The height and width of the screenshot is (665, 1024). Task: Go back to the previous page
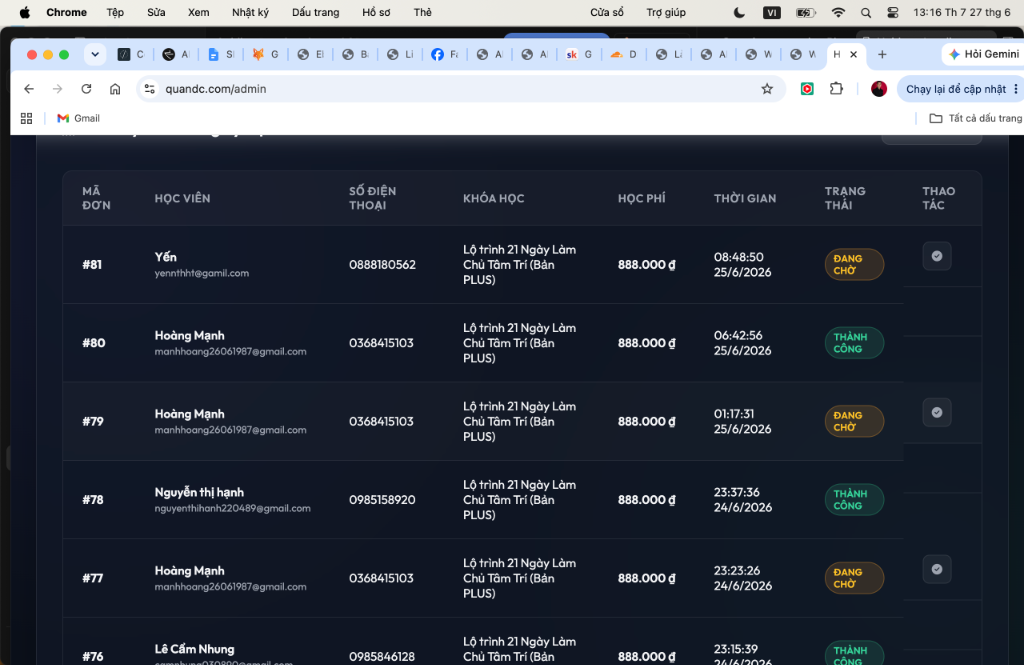click(x=29, y=89)
